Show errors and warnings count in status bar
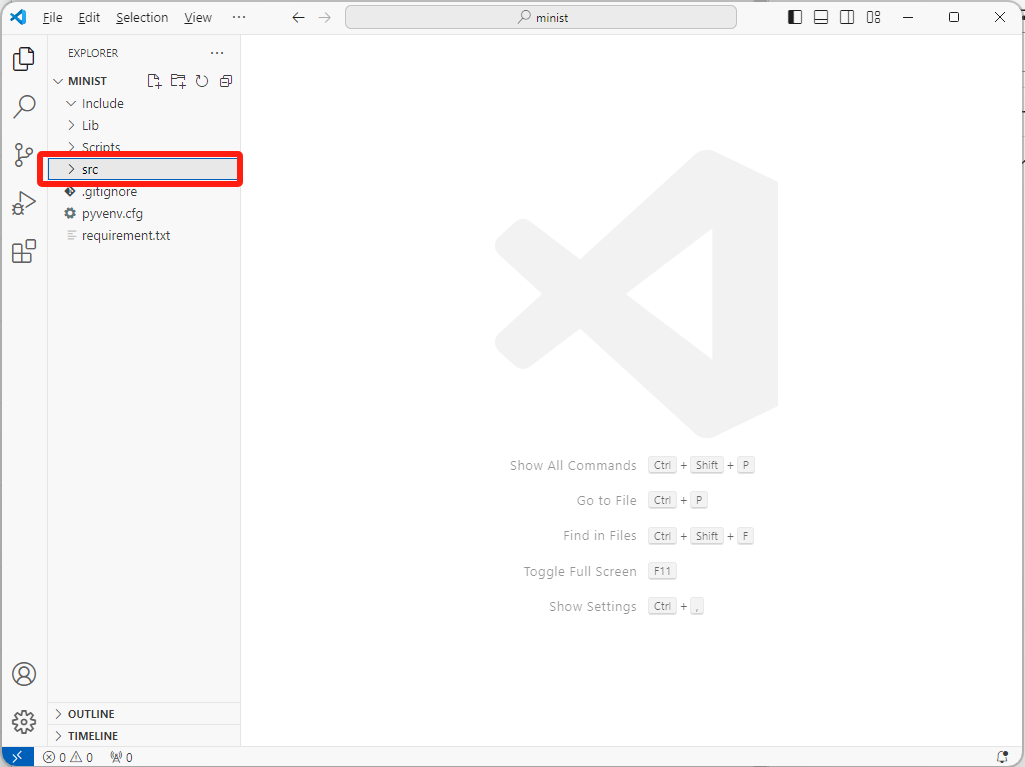 tap(68, 757)
